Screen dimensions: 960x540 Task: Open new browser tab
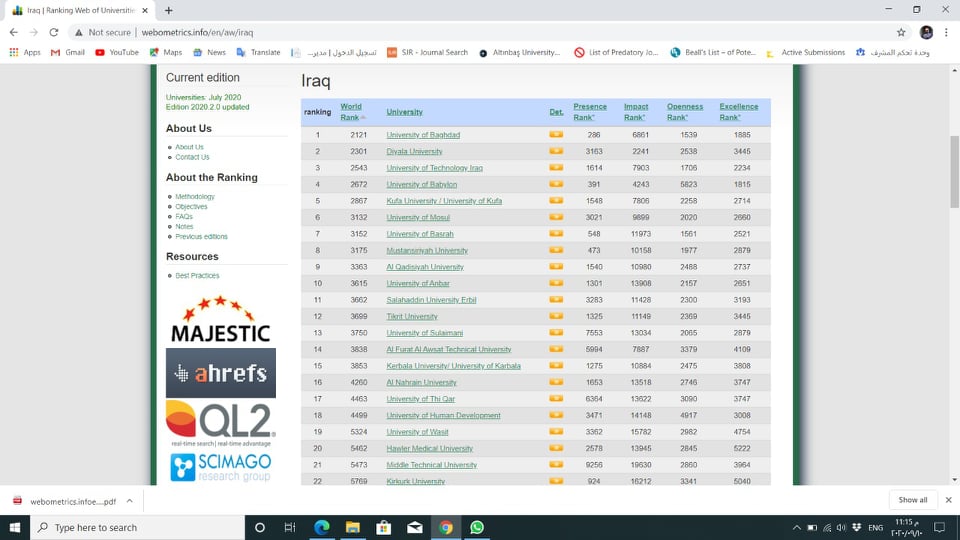(x=168, y=10)
